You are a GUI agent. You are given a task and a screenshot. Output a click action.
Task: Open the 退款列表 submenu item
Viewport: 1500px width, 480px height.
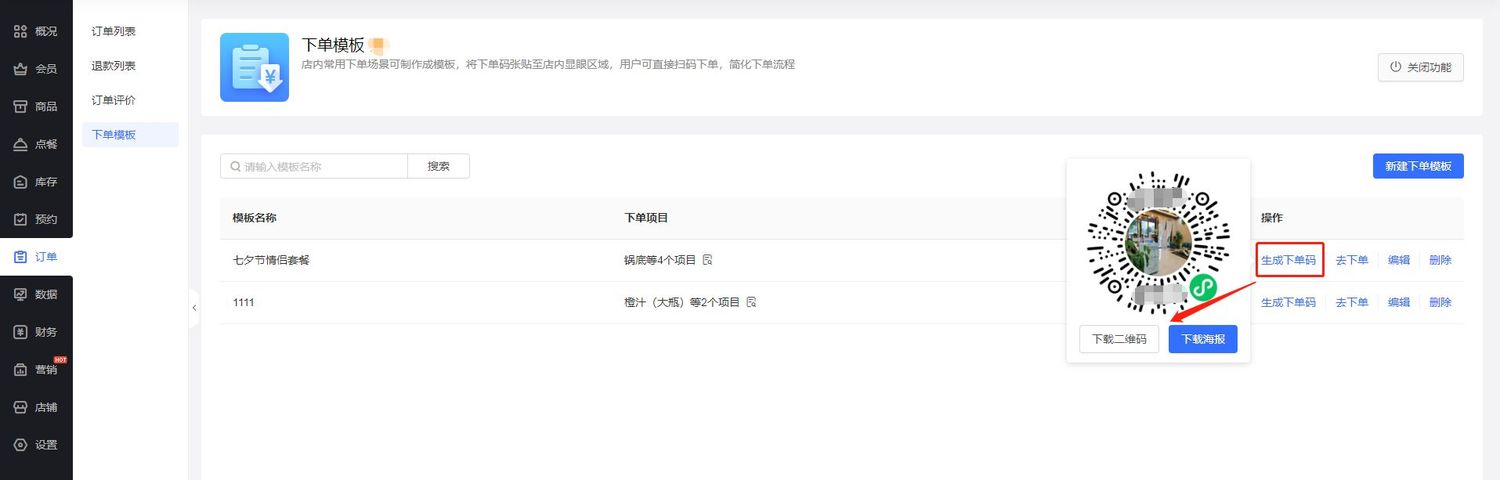pyautogui.click(x=114, y=66)
